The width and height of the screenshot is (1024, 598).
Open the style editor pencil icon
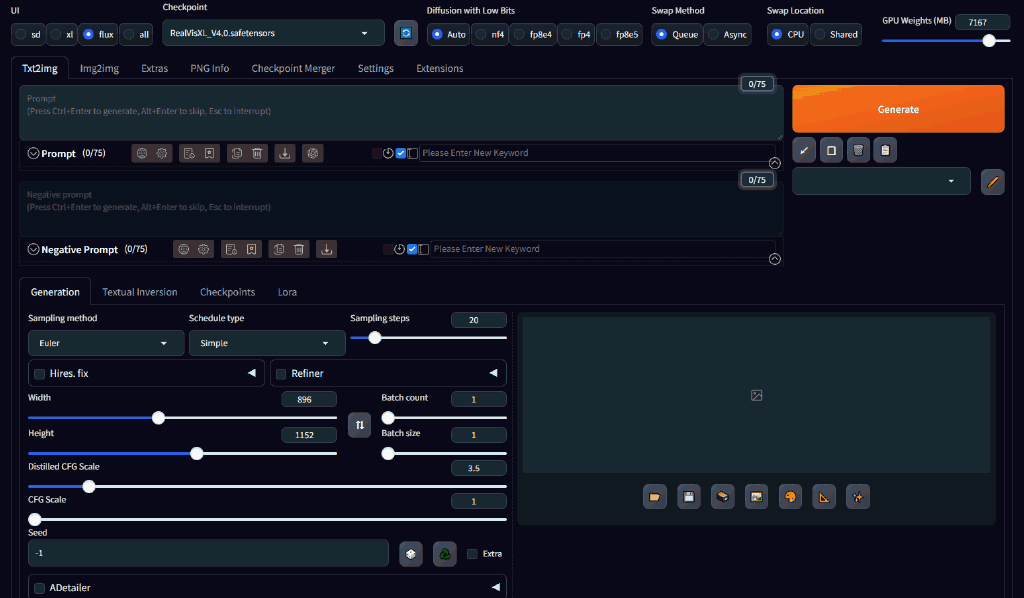[x=993, y=181]
